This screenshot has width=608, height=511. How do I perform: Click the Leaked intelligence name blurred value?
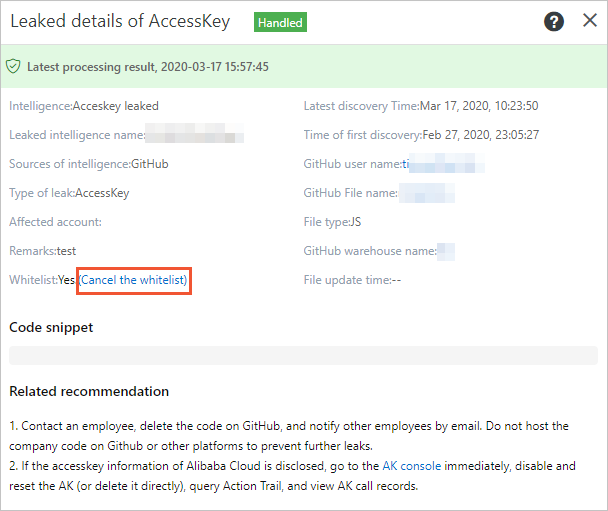[195, 133]
